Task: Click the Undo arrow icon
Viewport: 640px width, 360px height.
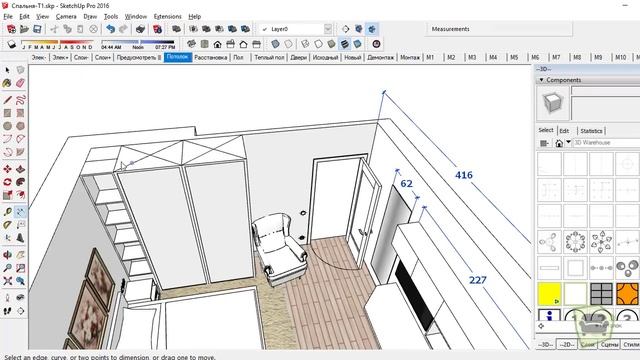Action: (x=110, y=29)
